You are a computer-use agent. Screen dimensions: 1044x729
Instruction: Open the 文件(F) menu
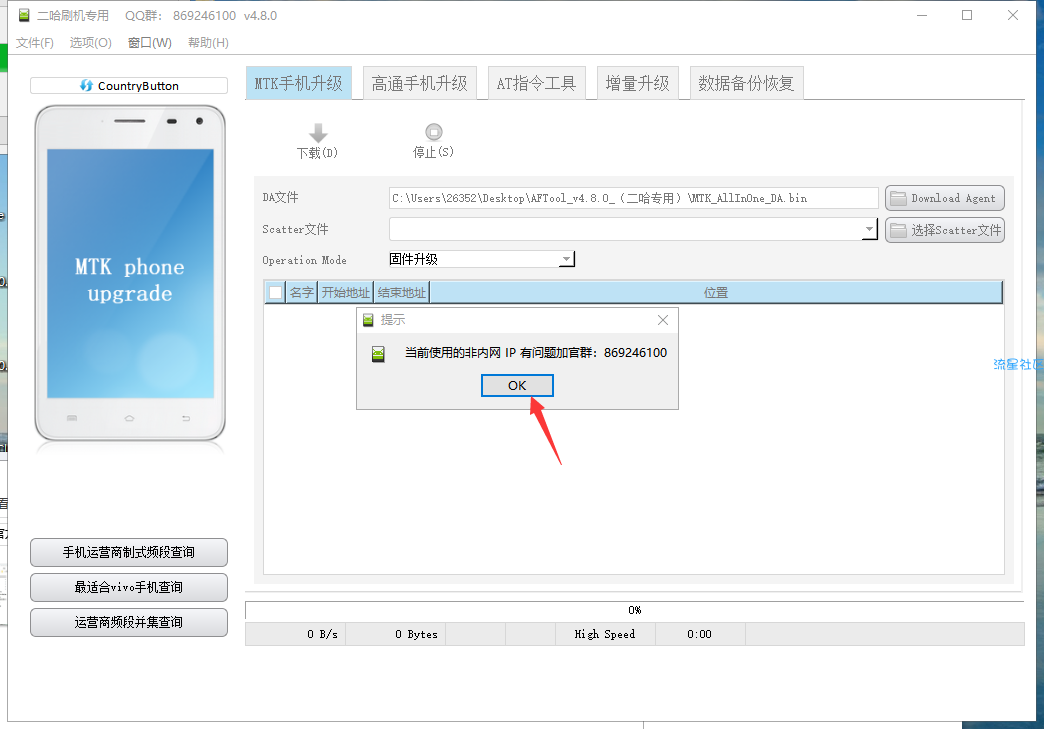pyautogui.click(x=35, y=43)
